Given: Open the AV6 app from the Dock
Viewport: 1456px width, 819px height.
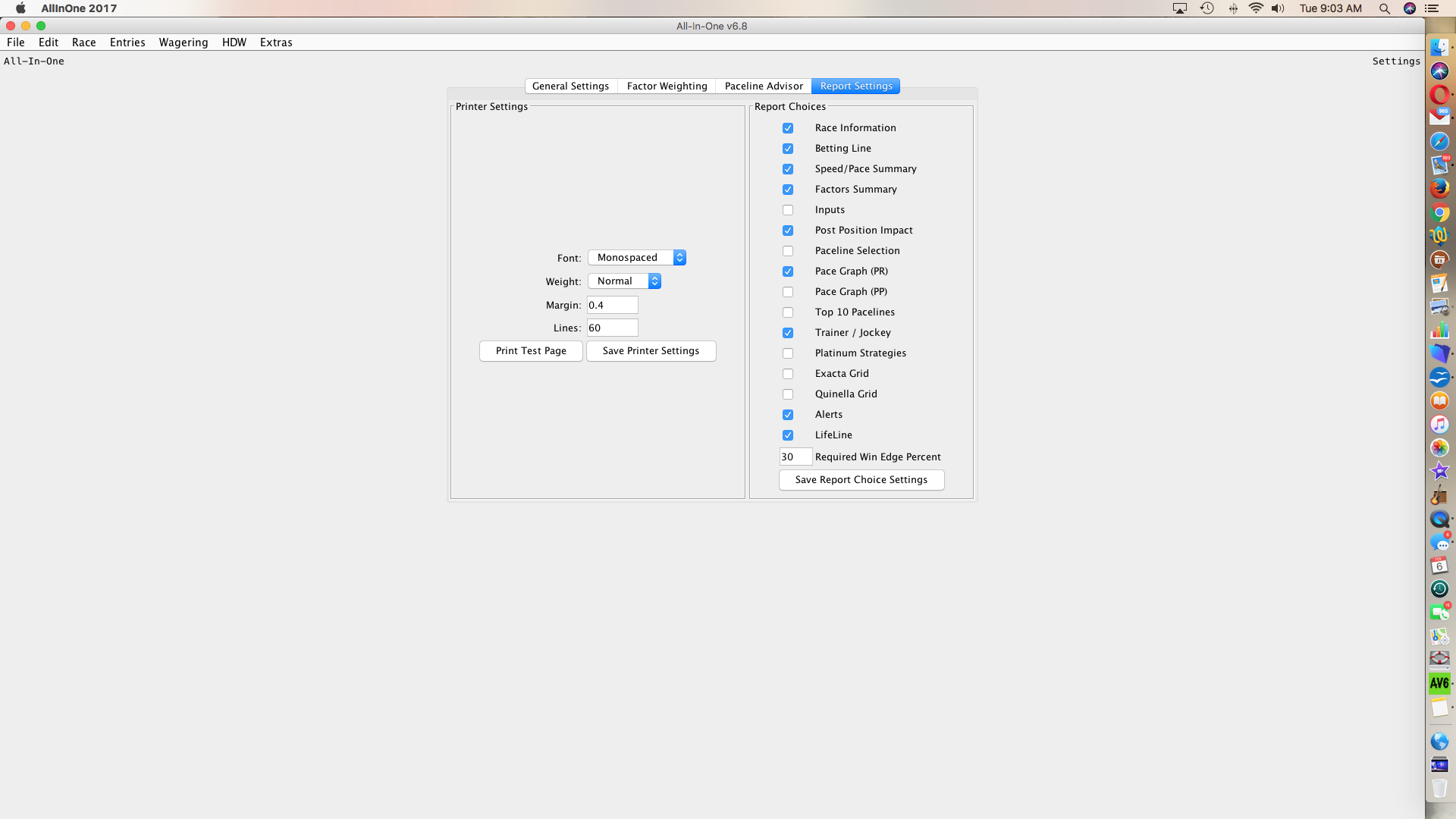Looking at the screenshot, I should 1439,682.
